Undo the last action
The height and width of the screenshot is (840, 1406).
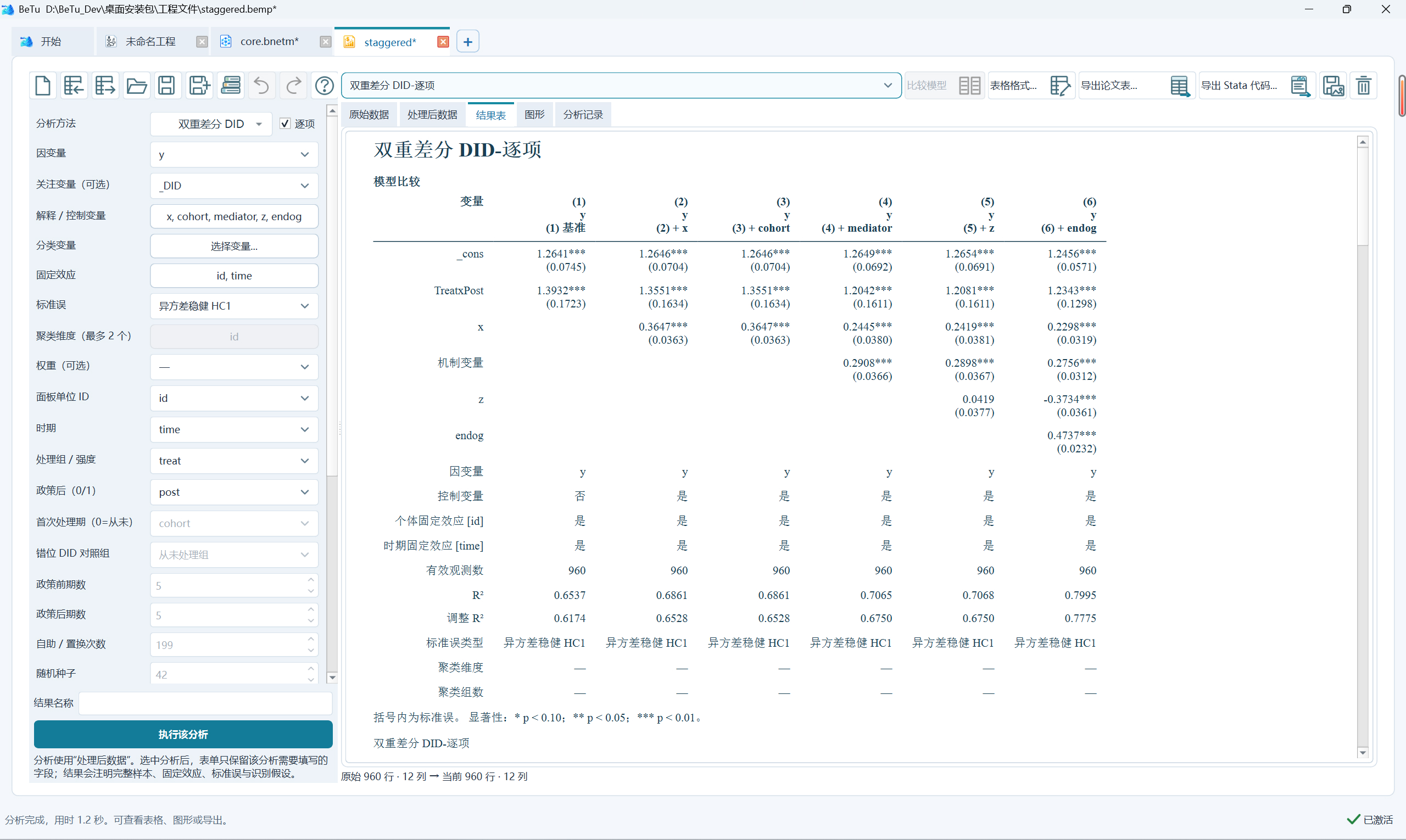261,86
